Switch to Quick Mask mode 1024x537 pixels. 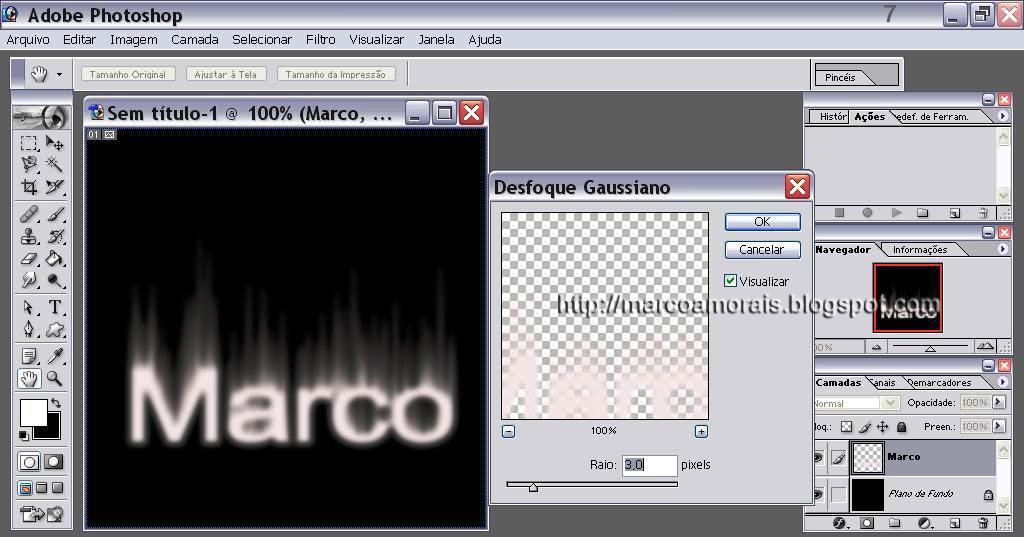(54, 463)
